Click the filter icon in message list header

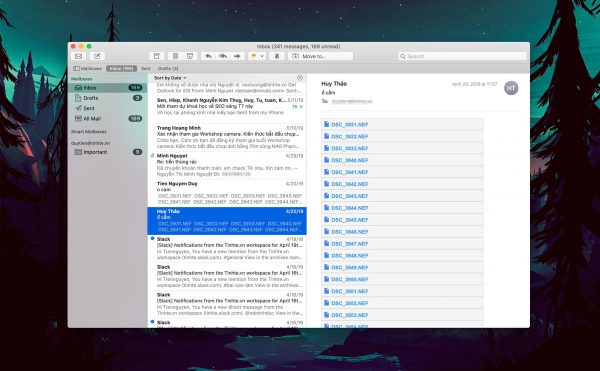[300, 78]
